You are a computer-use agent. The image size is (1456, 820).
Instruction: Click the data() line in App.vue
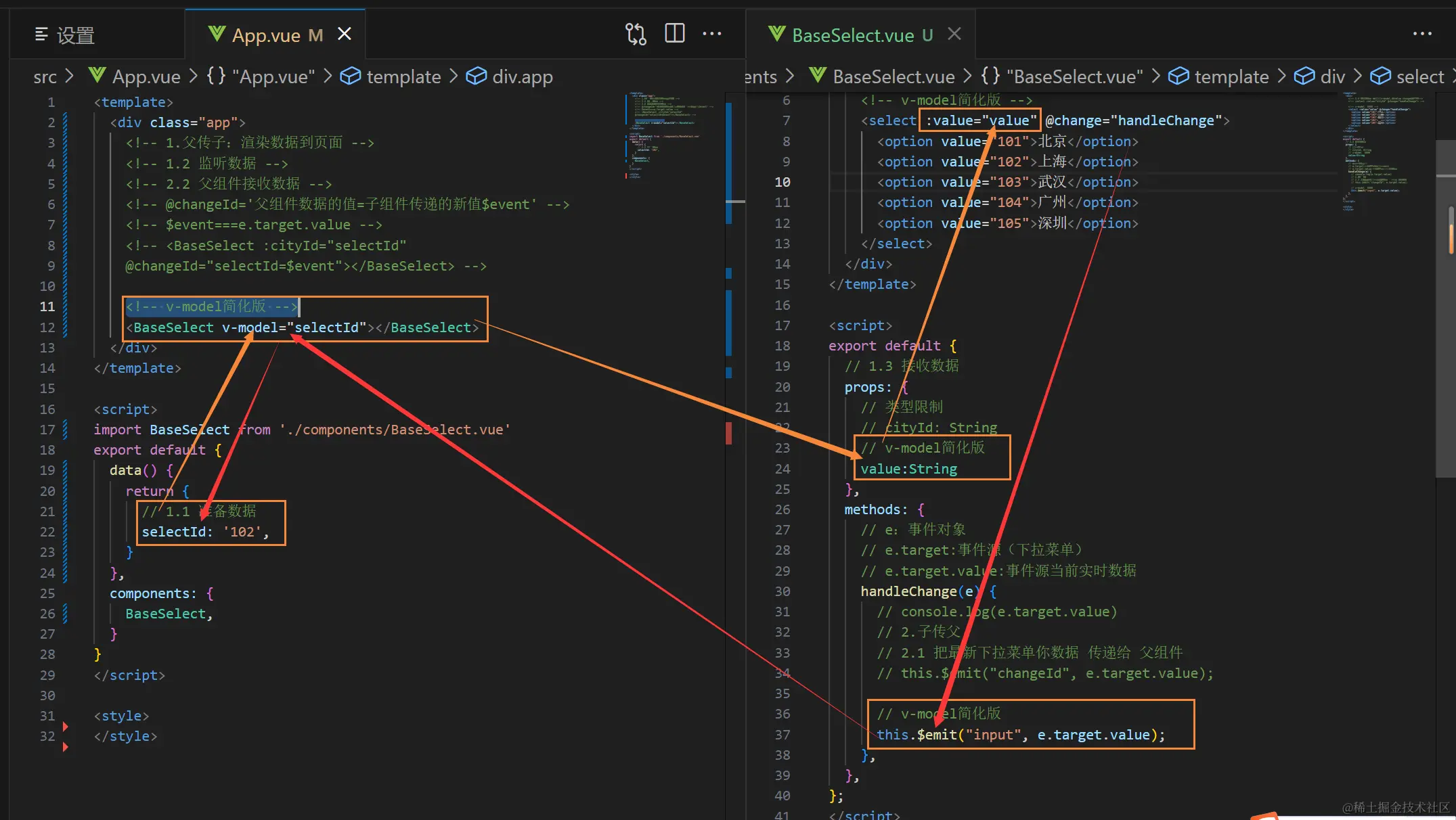[141, 471]
